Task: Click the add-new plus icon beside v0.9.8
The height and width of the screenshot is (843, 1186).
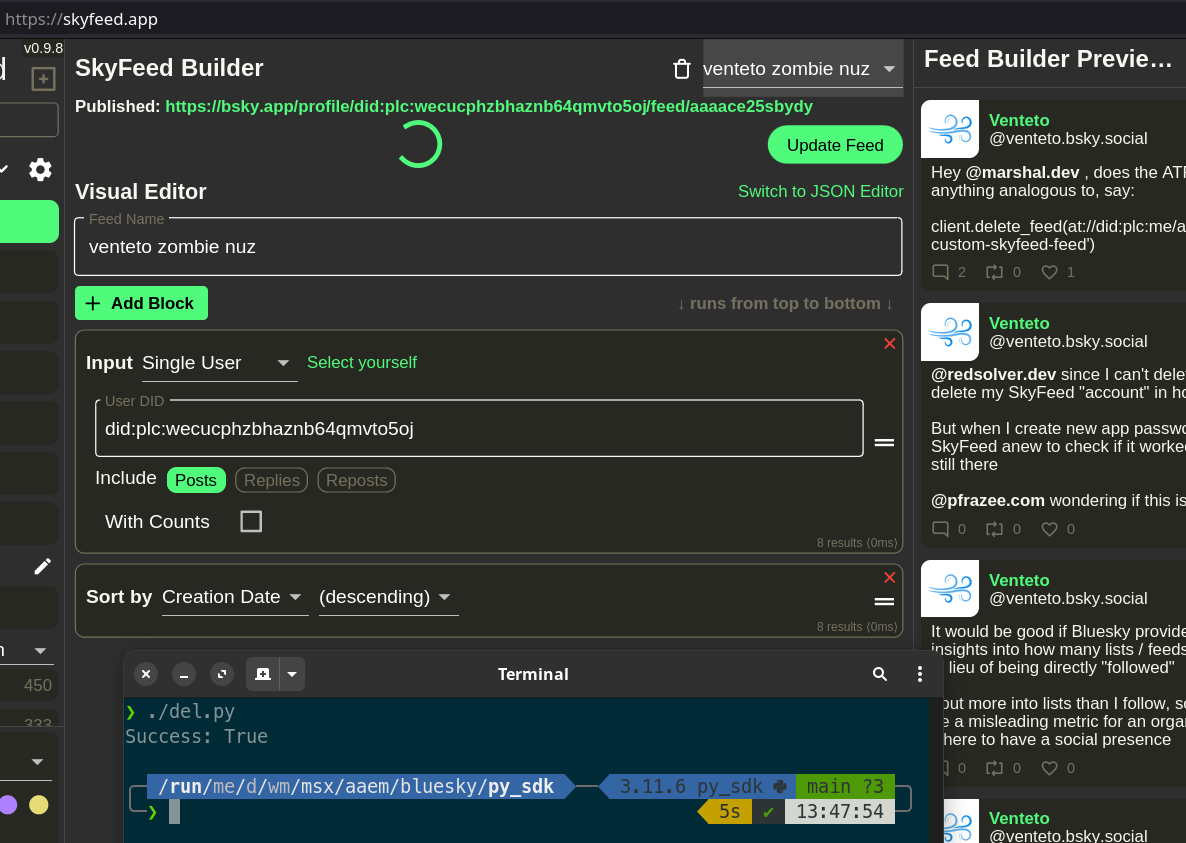Action: 43,79
